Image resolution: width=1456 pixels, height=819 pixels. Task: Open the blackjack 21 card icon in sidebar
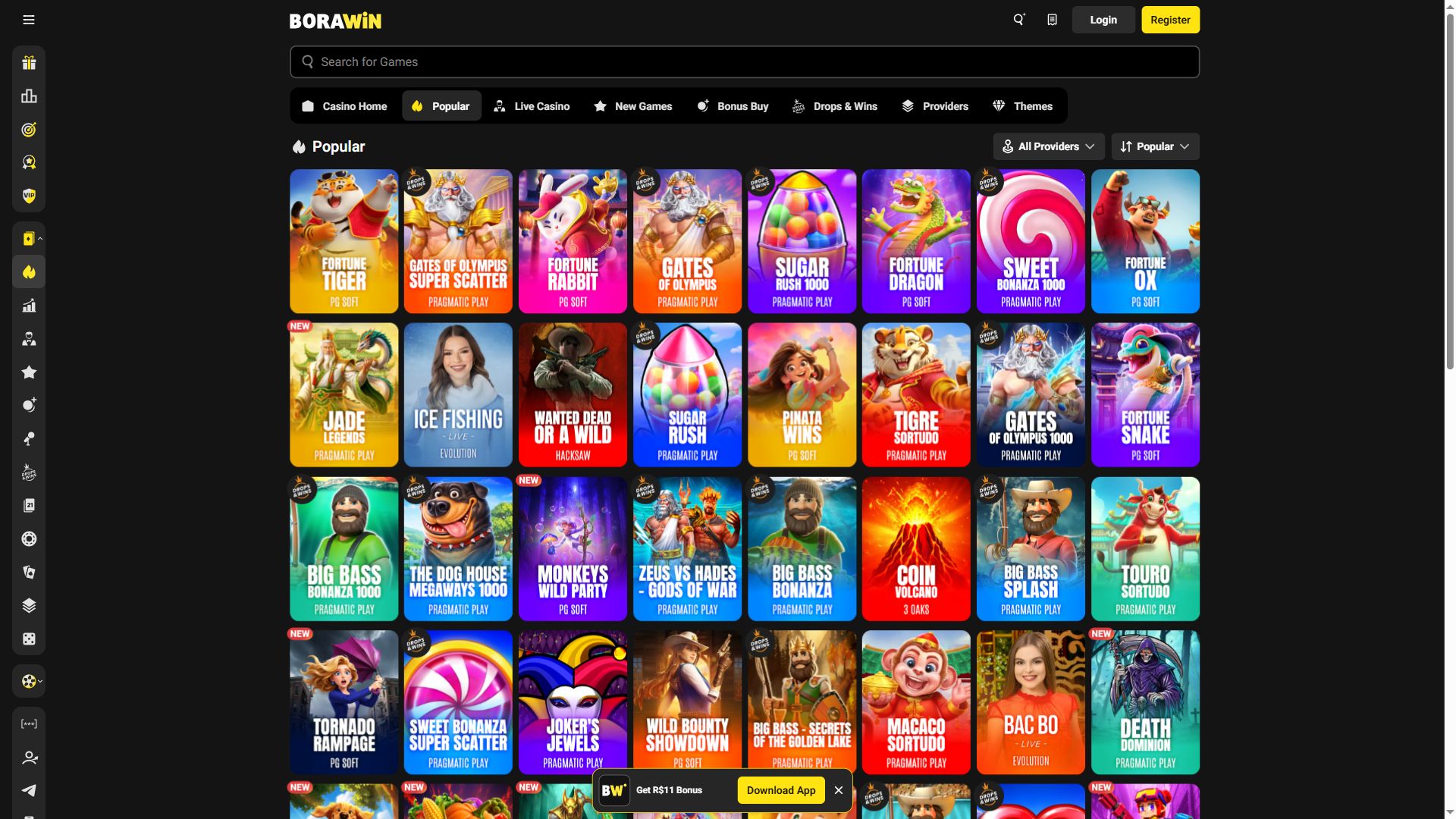[29, 506]
